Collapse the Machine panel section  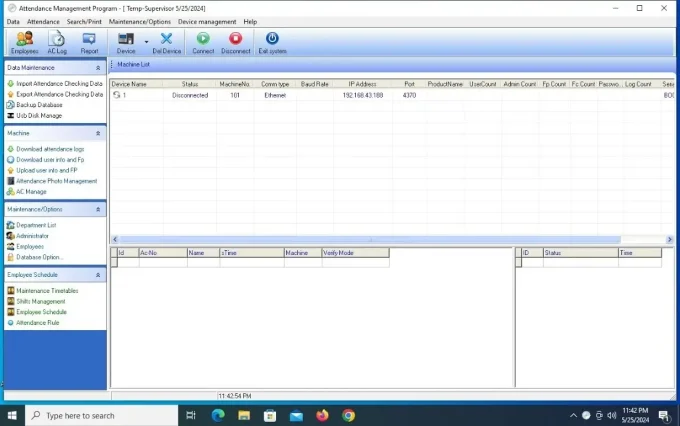pyautogui.click(x=98, y=133)
